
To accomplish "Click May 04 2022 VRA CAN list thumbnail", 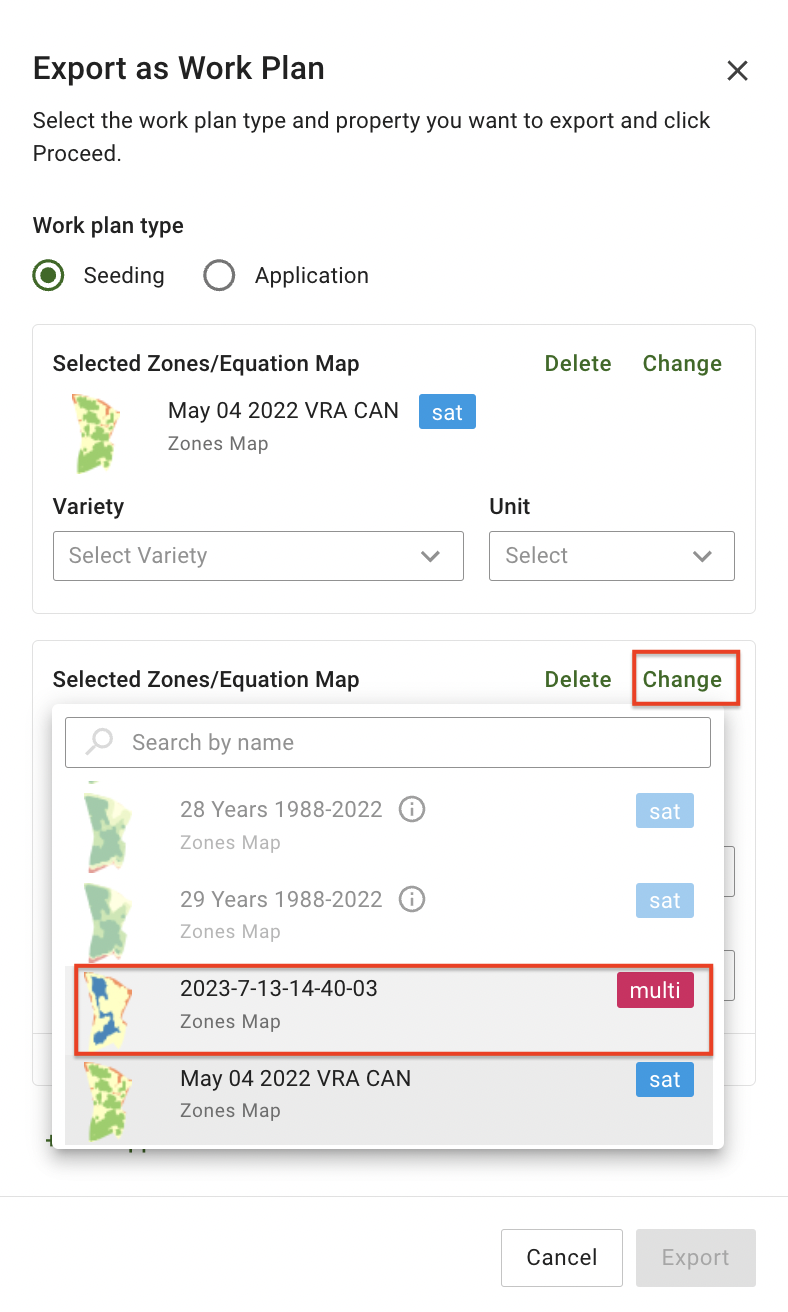I will pyautogui.click(x=106, y=1098).
